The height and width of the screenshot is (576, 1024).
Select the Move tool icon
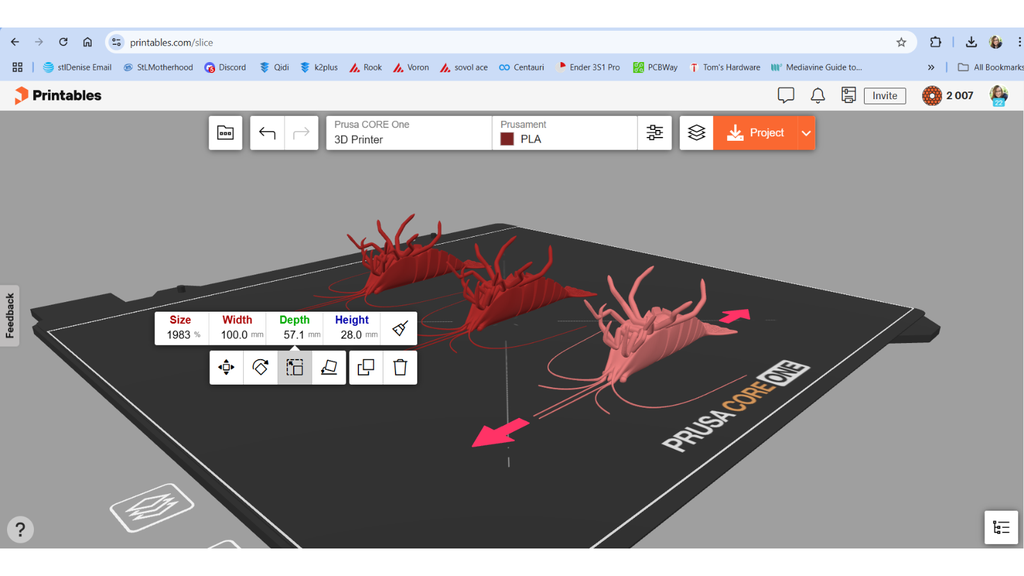point(227,368)
